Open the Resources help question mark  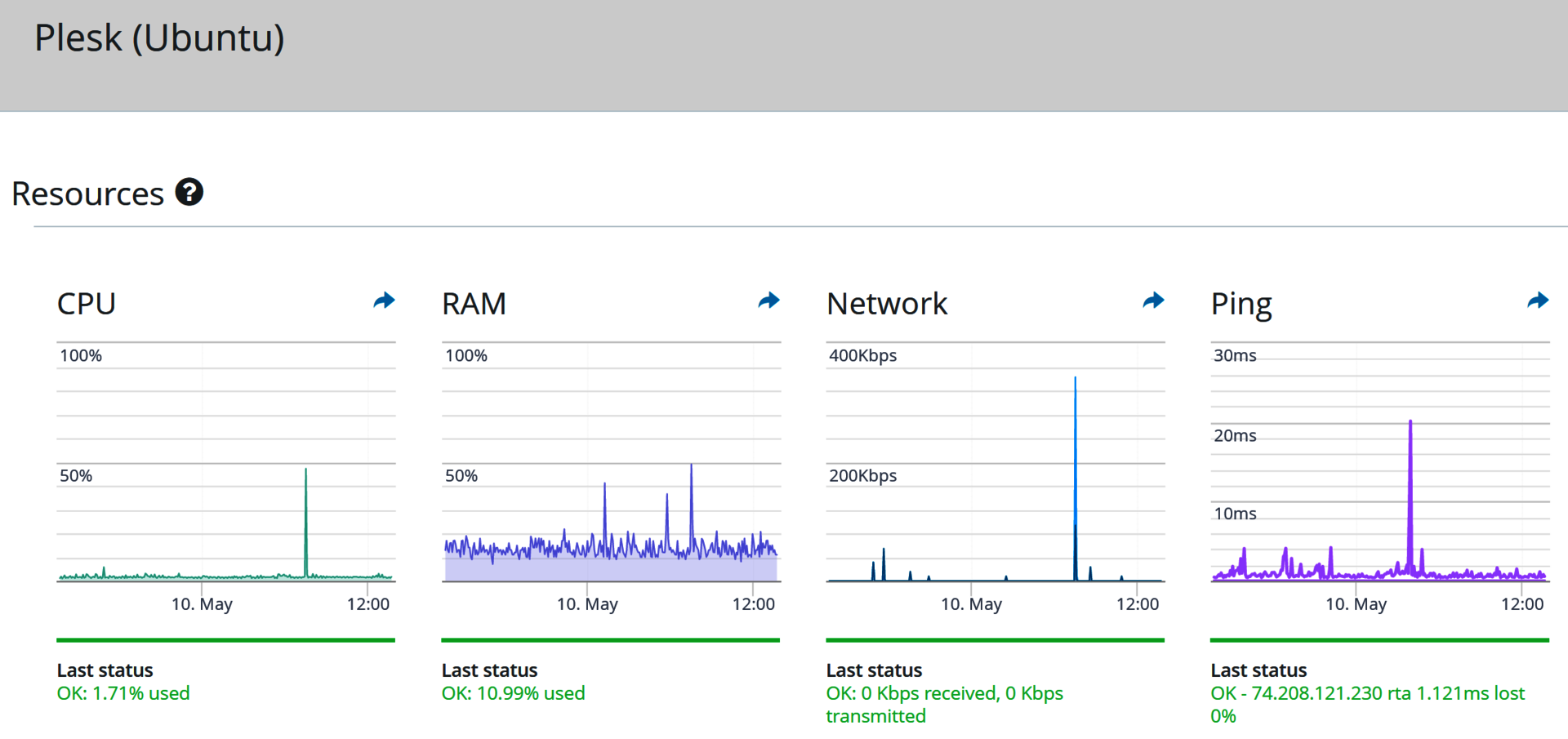coord(189,193)
